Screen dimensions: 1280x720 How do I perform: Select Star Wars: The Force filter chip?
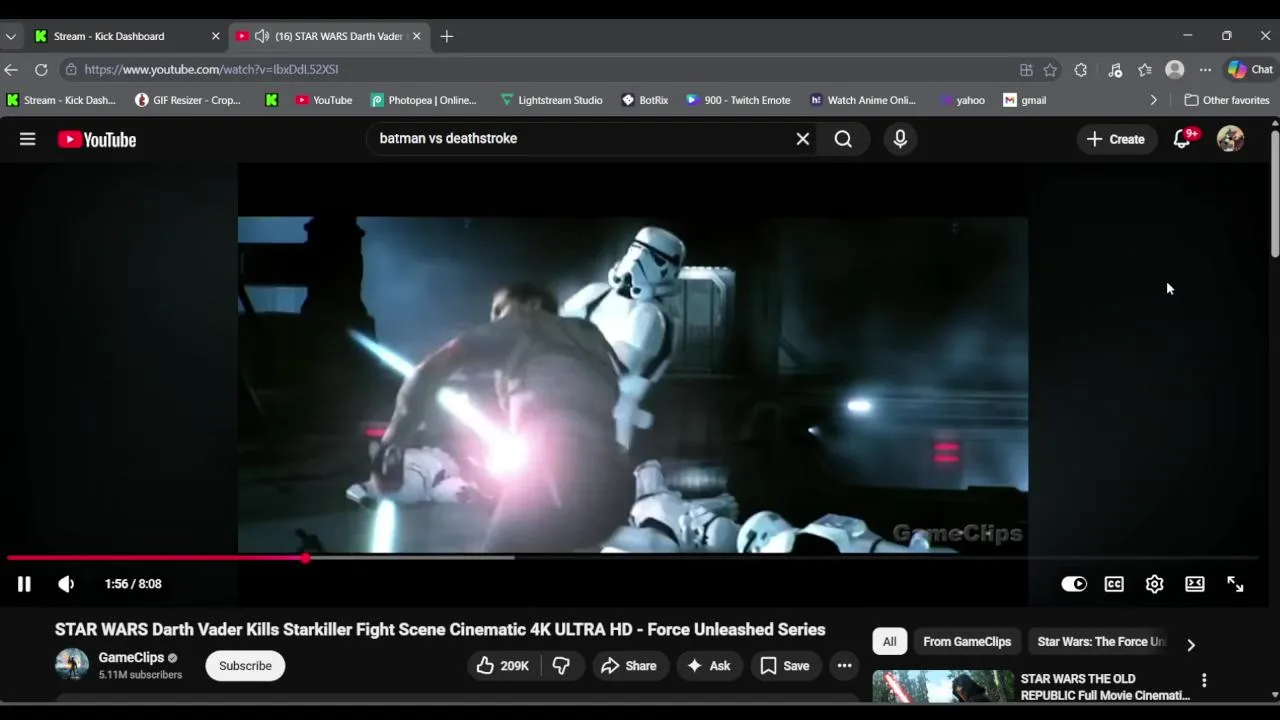pyautogui.click(x=1101, y=642)
